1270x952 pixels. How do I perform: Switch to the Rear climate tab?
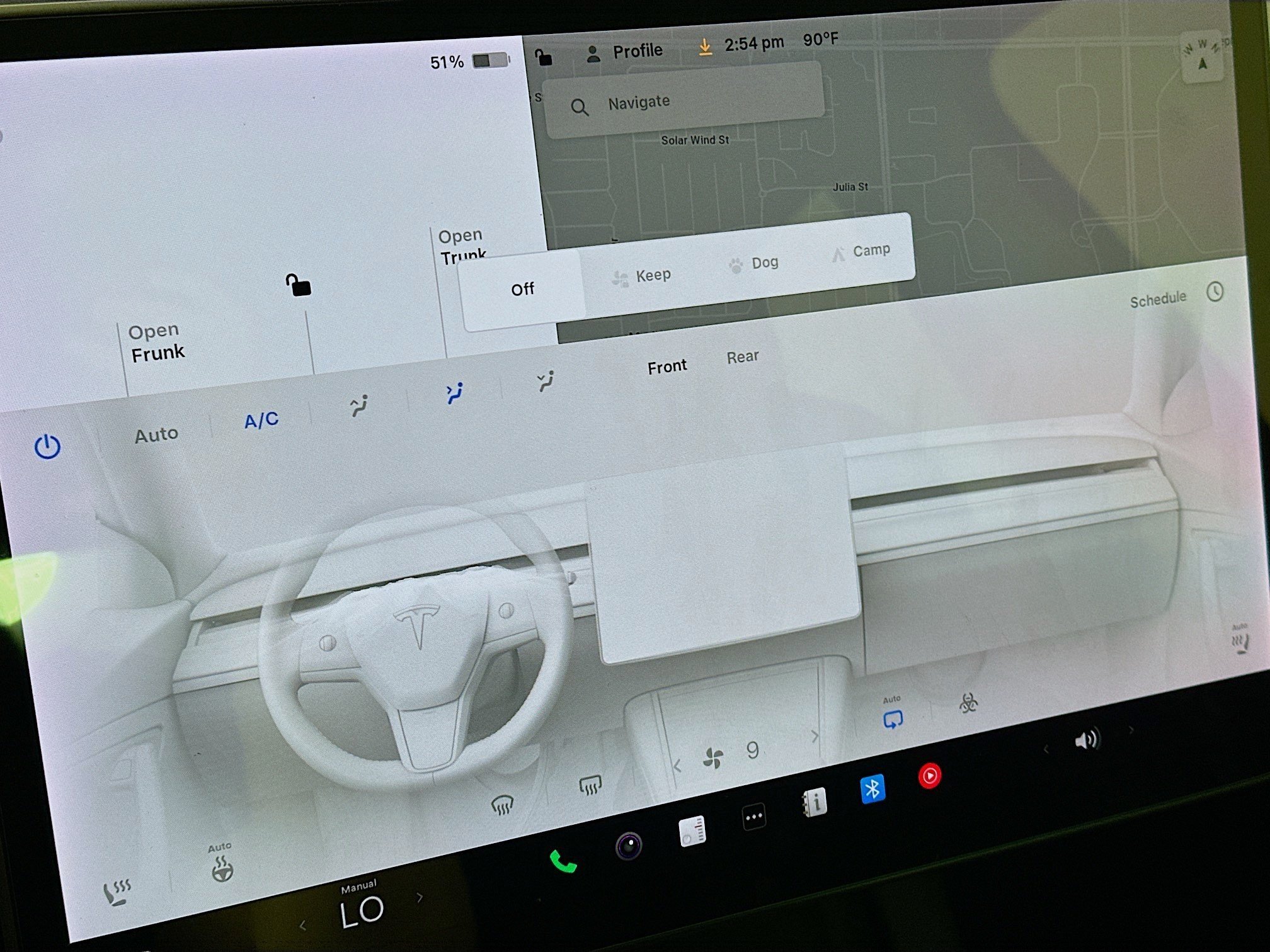(x=743, y=357)
